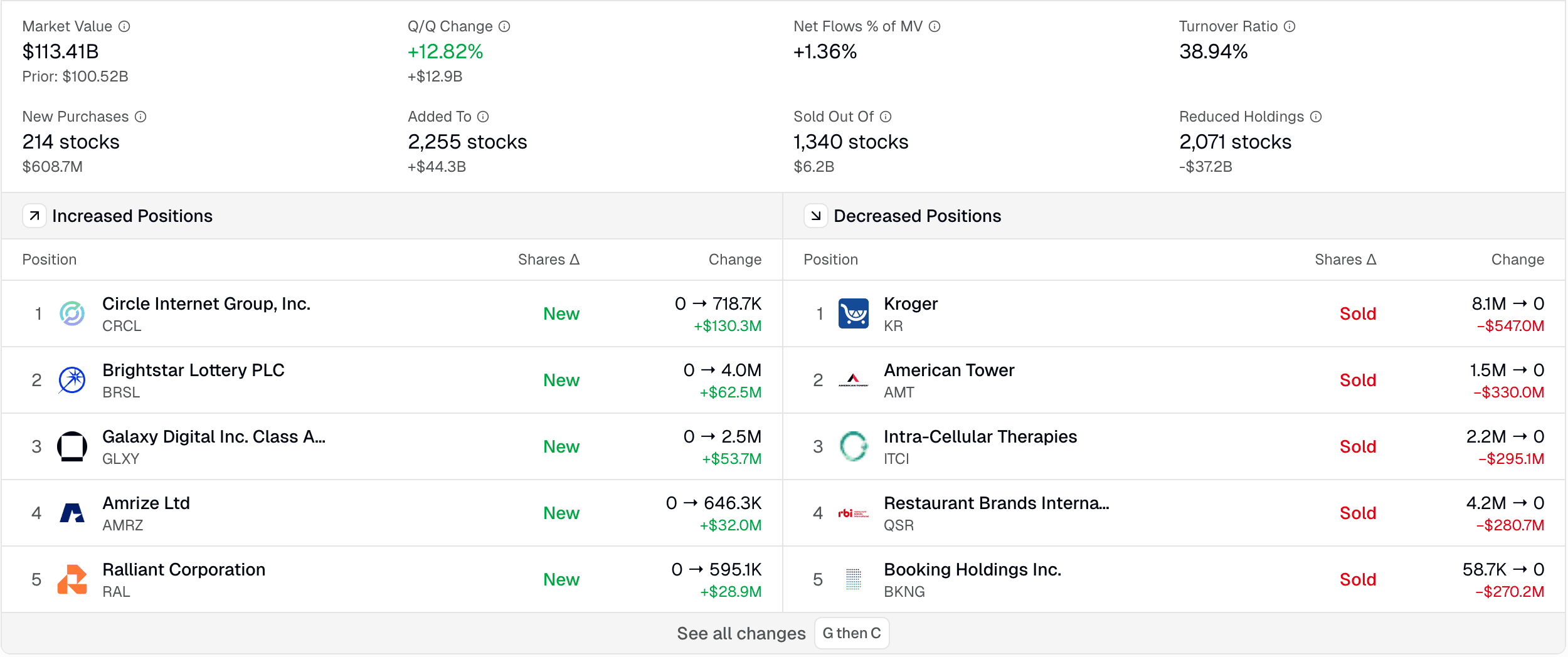Screen dimensions: 1568x657
Task: Click the Increased Positions arrow icon
Action: click(34, 216)
